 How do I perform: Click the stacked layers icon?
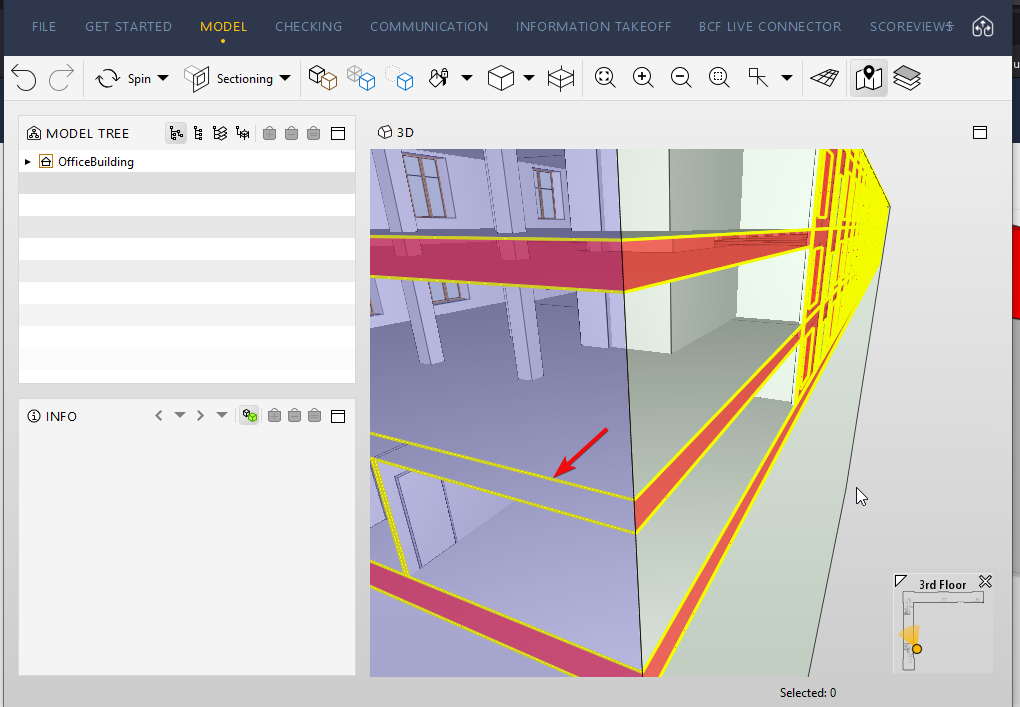pyautogui.click(x=907, y=78)
